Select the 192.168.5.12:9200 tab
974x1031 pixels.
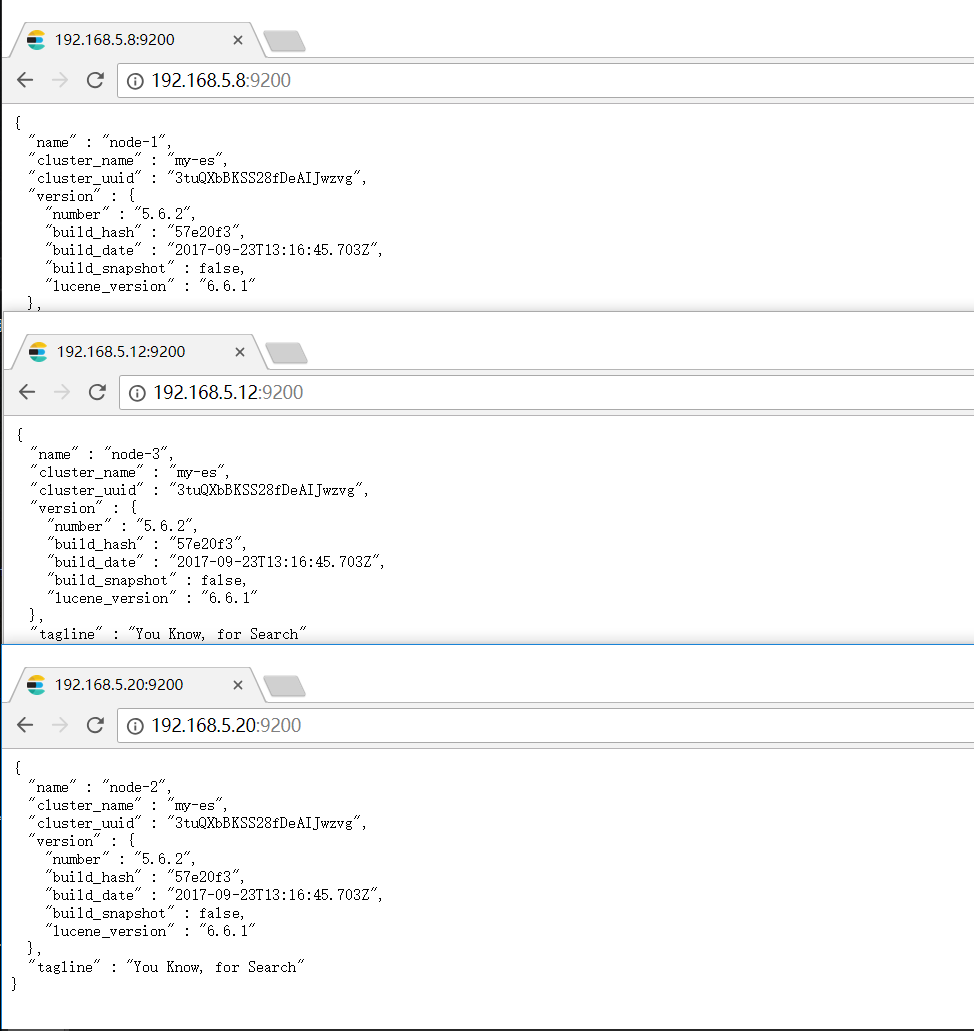(x=120, y=352)
